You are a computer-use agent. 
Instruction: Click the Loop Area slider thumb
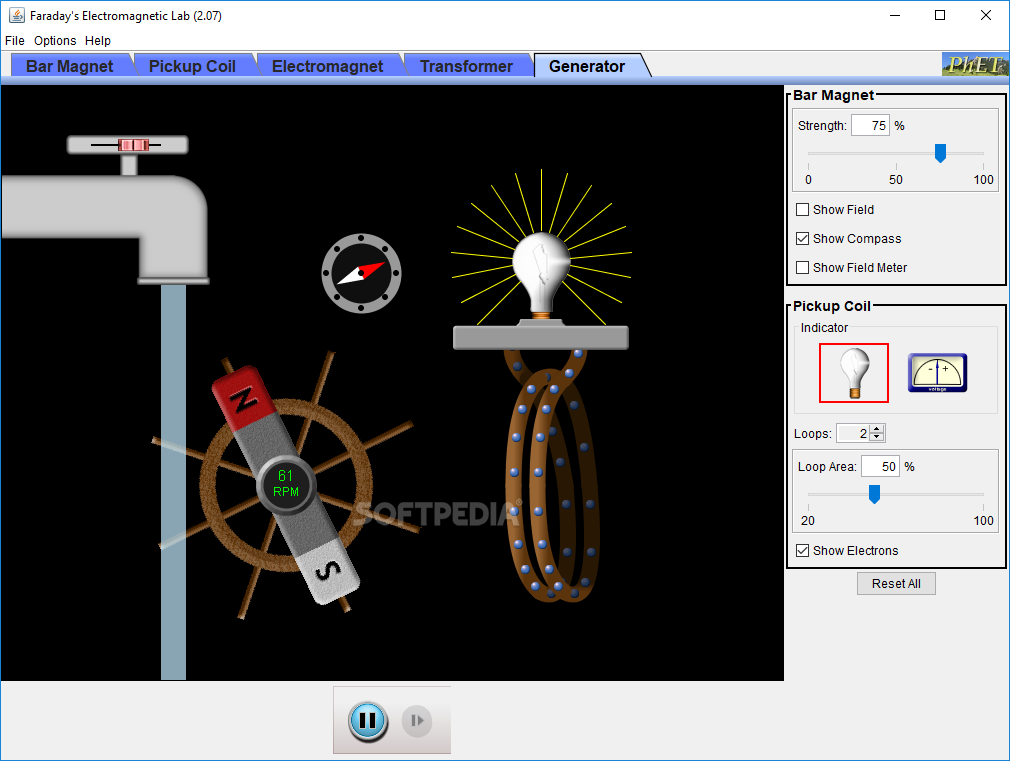pos(874,494)
